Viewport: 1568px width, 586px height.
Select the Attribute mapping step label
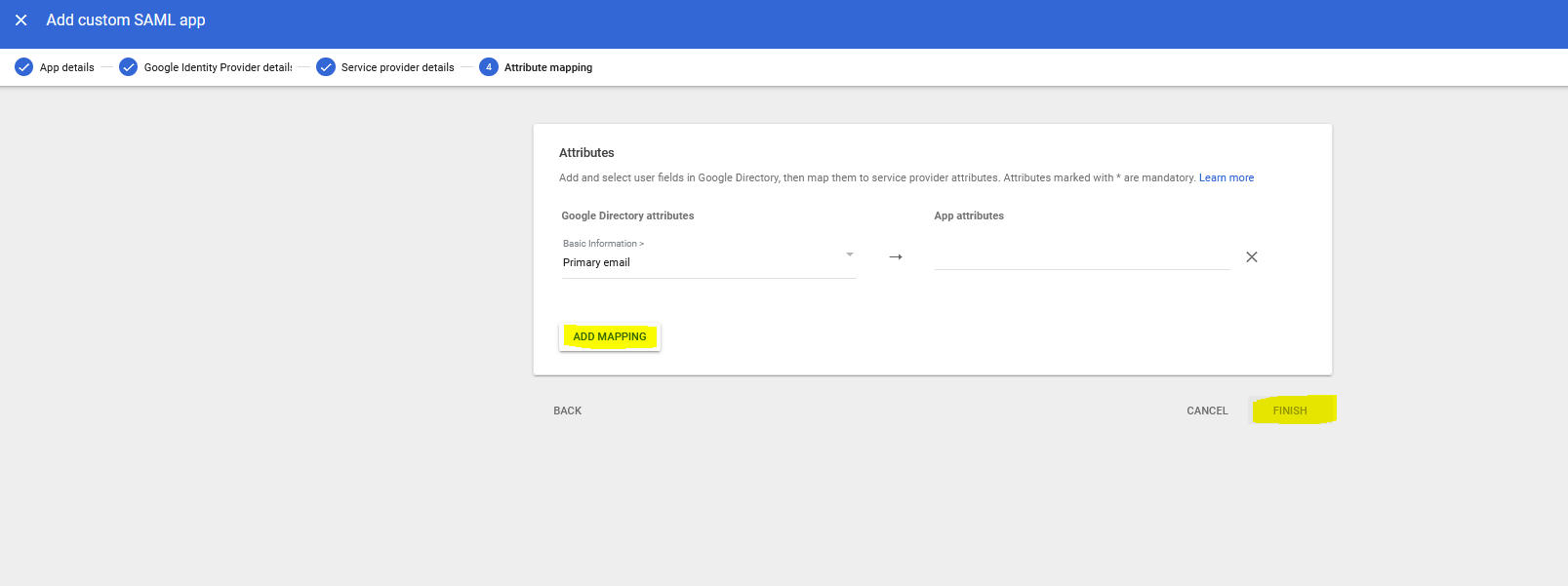[547, 68]
